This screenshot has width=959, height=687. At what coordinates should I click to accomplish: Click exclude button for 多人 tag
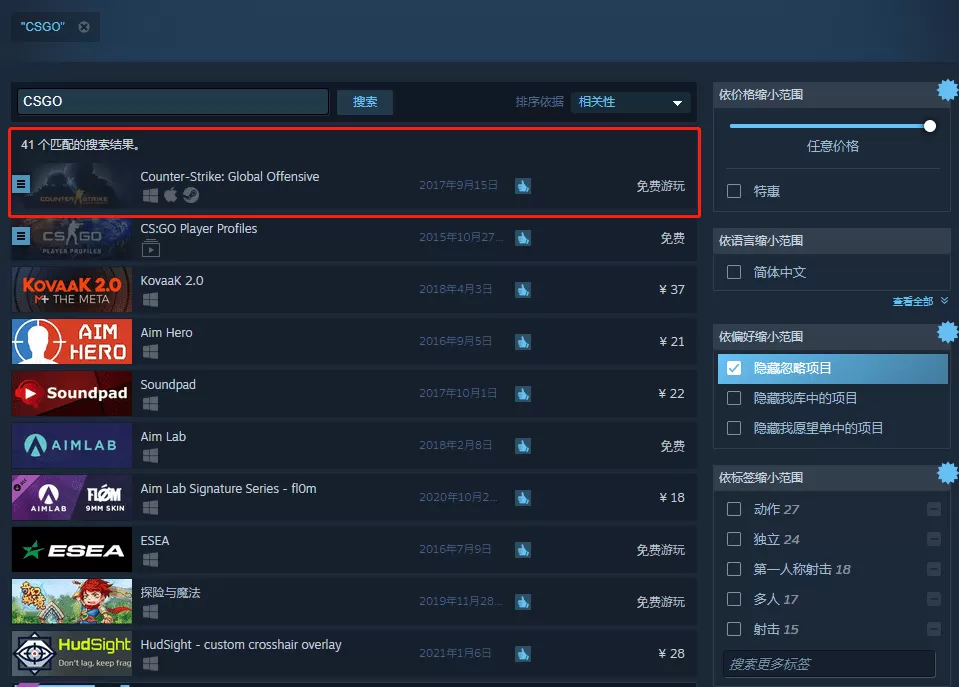[934, 599]
